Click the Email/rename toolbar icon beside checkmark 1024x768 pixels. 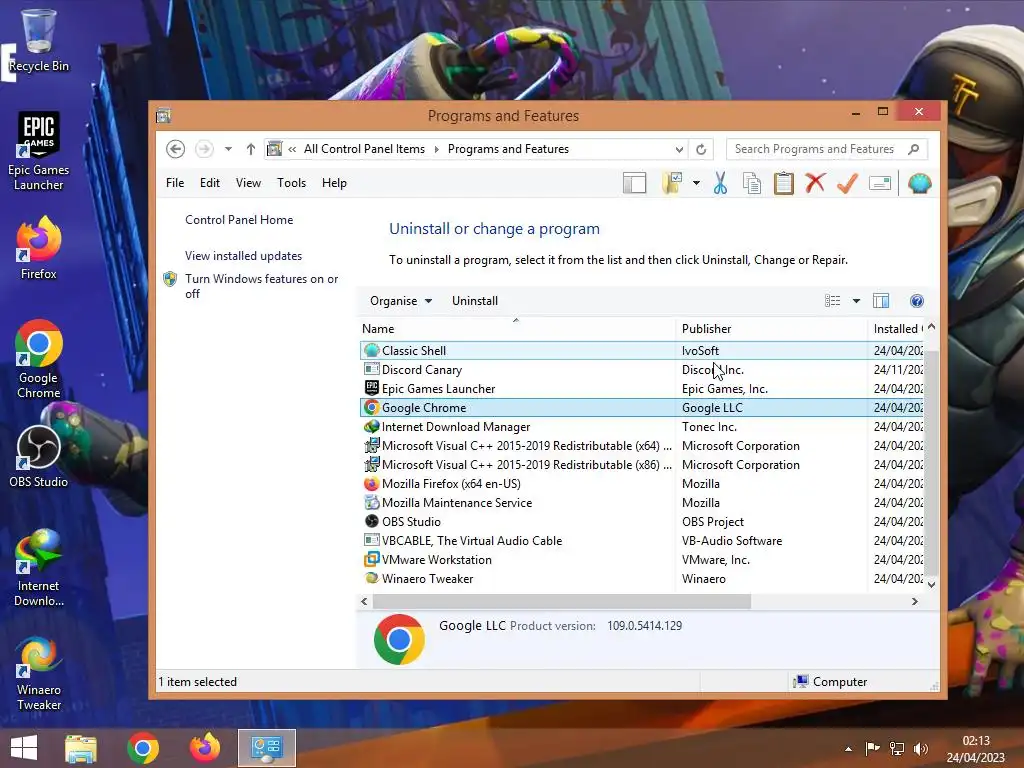tap(880, 184)
